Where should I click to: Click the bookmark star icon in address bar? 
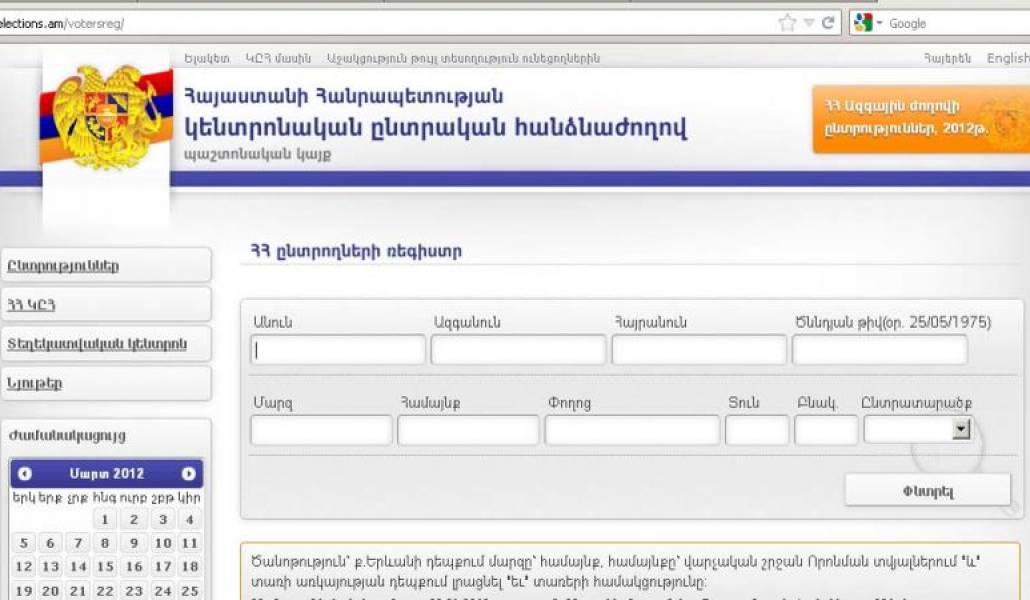(x=787, y=23)
